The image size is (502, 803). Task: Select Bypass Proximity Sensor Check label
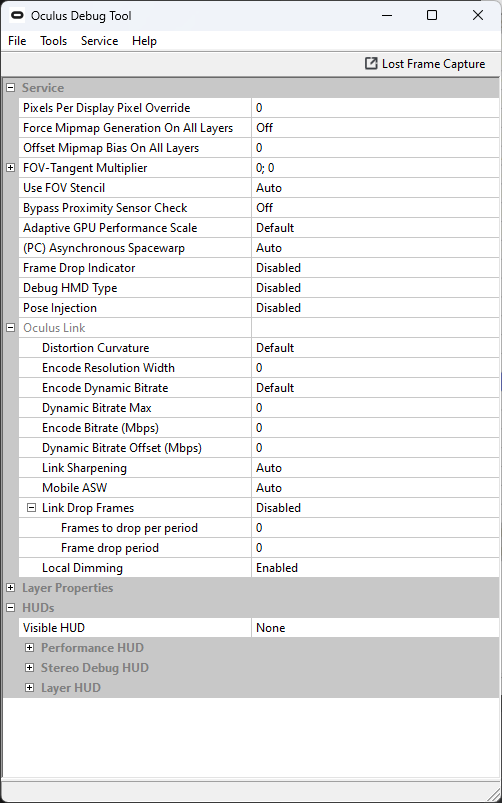(x=105, y=208)
